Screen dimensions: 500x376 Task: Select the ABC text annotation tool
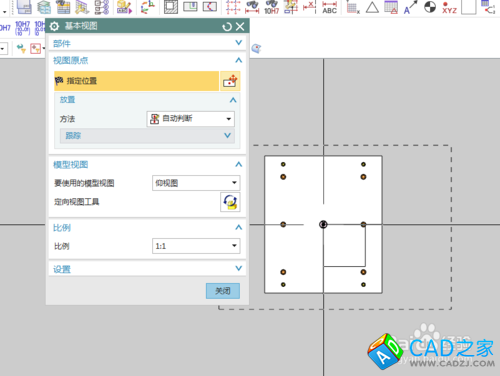coord(329,8)
